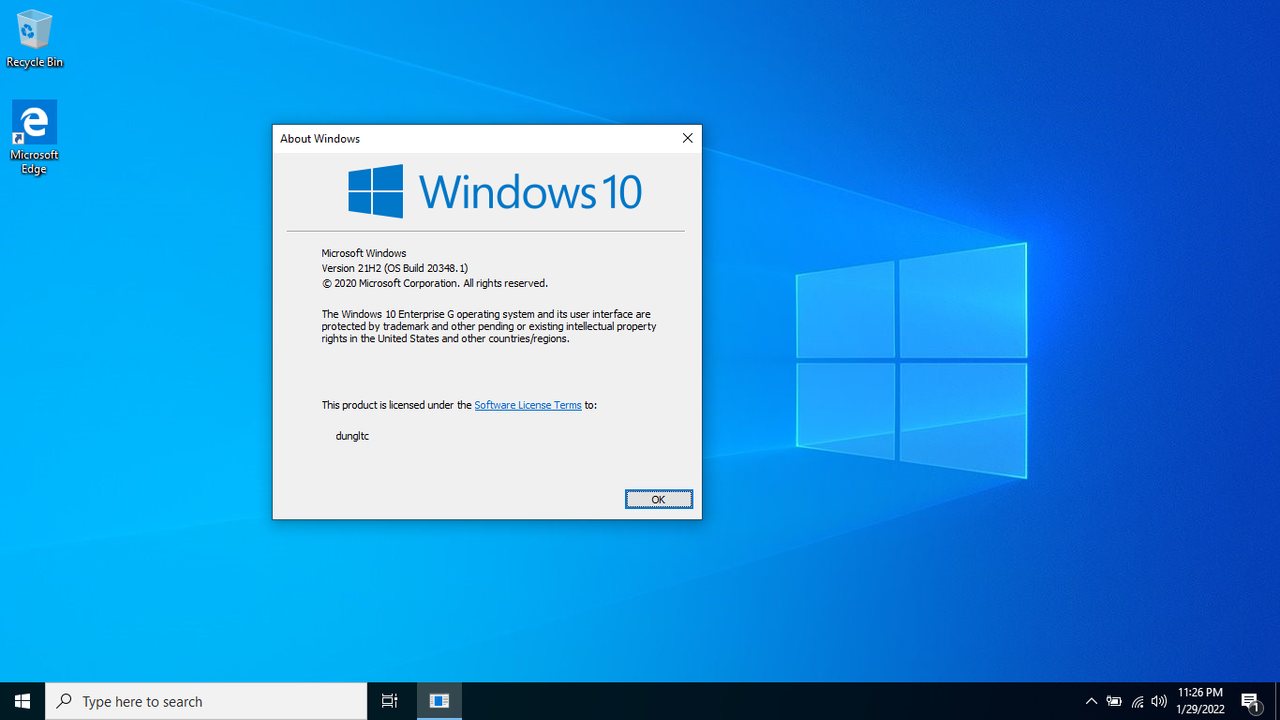Show hidden system tray icons

pyautogui.click(x=1091, y=701)
